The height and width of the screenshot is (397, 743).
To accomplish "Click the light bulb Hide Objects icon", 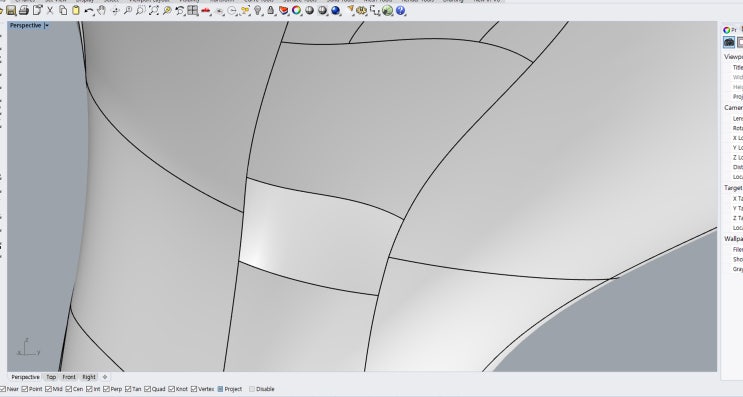I will coord(257,10).
